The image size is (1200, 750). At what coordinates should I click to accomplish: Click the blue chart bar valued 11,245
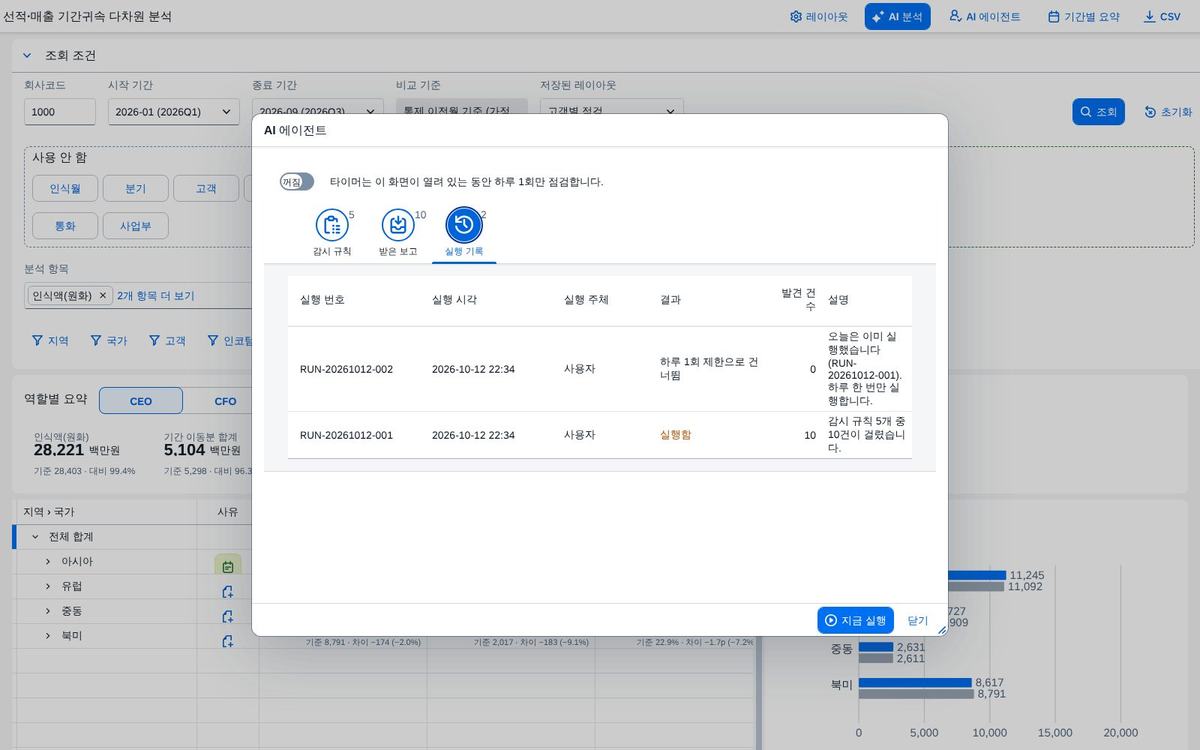click(x=976, y=575)
